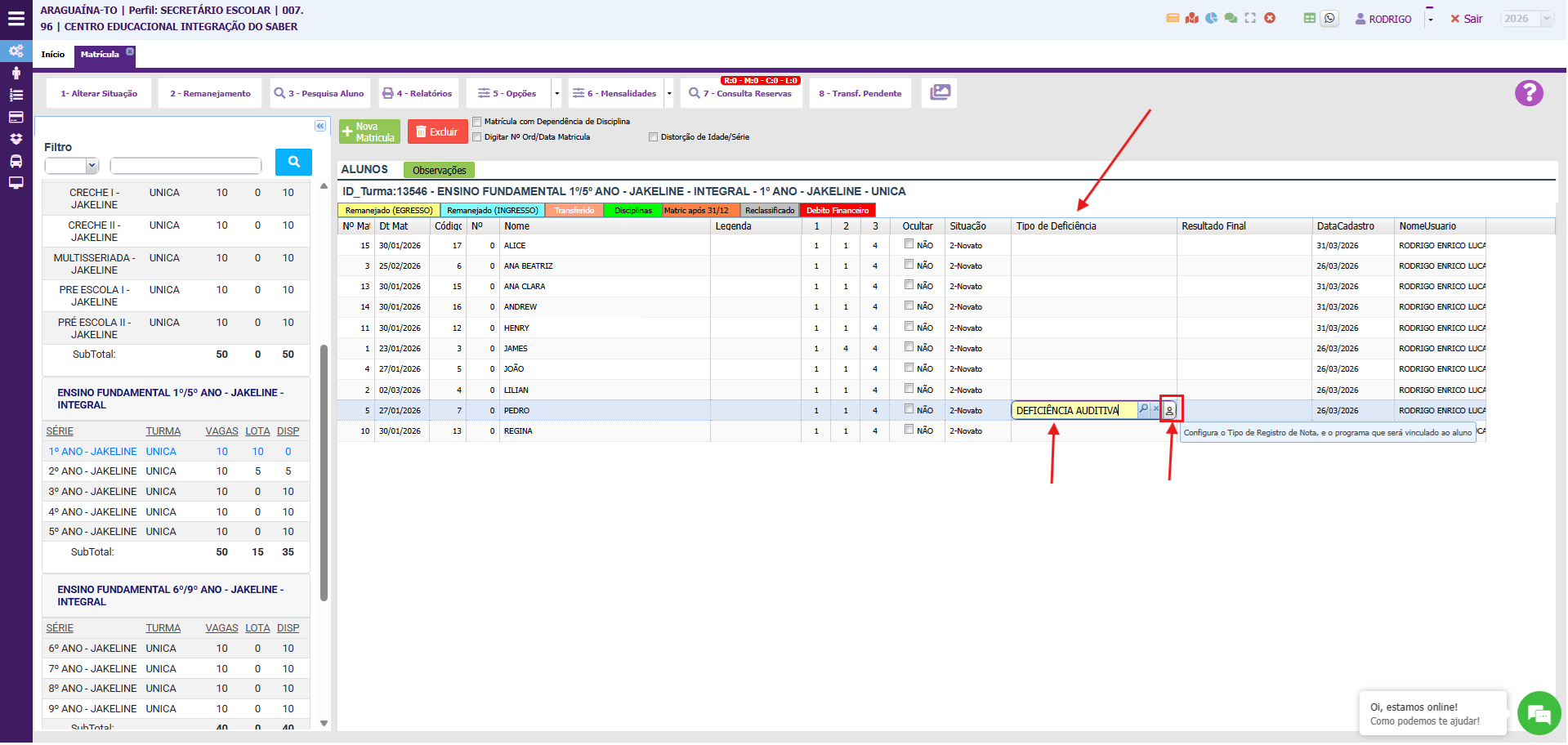Open the 2026 year dropdown
The height and width of the screenshot is (745, 1568).
coord(1526,19)
